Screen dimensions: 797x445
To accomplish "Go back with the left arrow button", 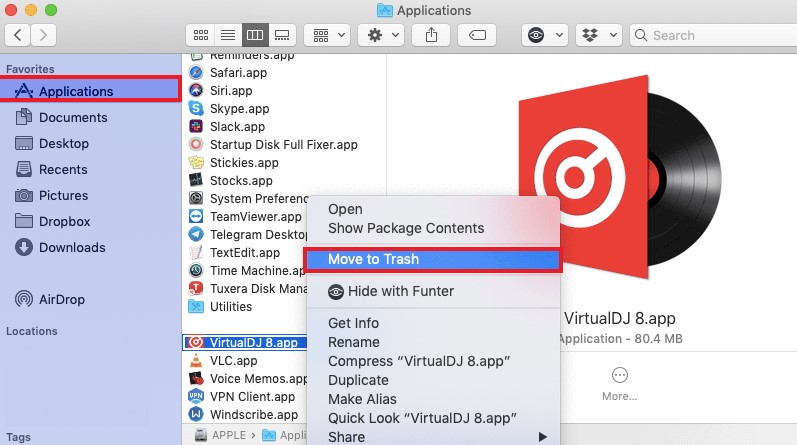I will coord(18,35).
